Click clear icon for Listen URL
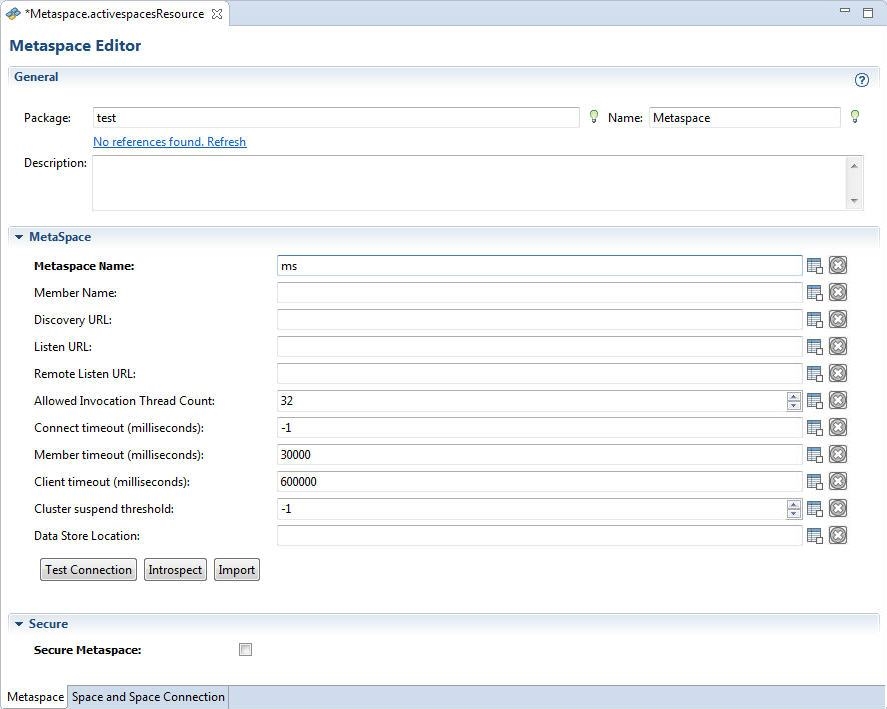The width and height of the screenshot is (887, 709). (x=838, y=346)
